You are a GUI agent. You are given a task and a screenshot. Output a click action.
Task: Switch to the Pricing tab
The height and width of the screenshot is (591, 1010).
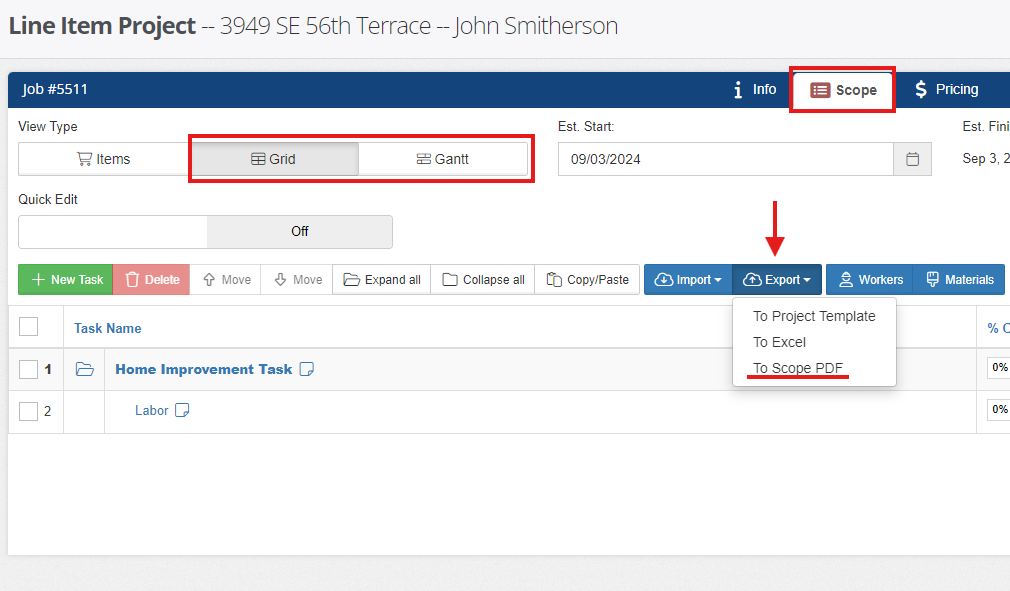tap(946, 89)
